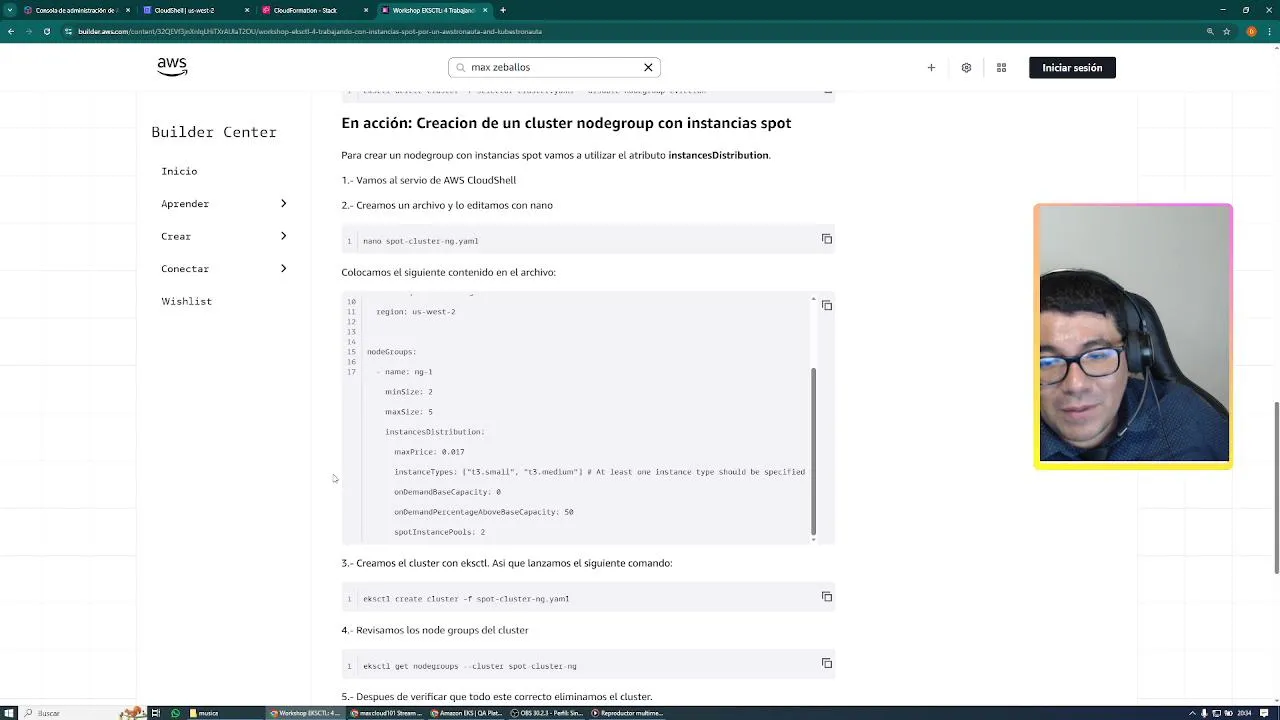Image resolution: width=1280 pixels, height=720 pixels.
Task: Click the code block scroll-up arrow
Action: (x=813, y=300)
